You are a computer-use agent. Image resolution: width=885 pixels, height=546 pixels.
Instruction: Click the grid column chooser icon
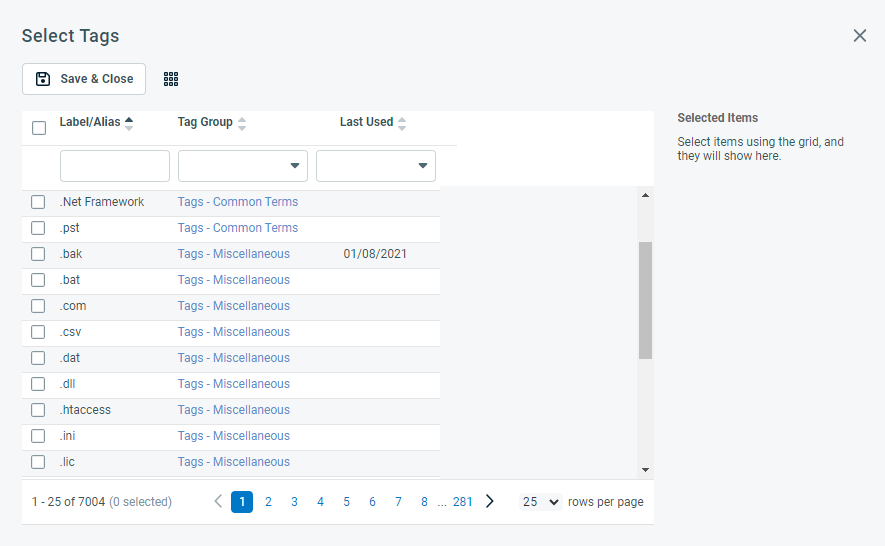coord(171,79)
